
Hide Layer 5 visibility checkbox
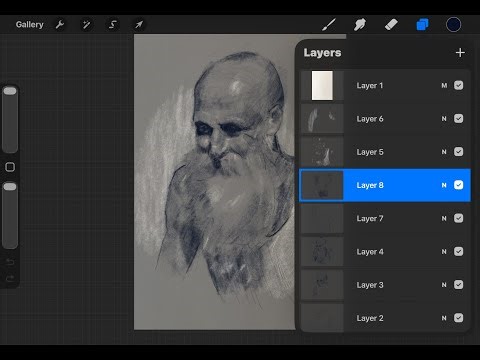click(x=459, y=152)
